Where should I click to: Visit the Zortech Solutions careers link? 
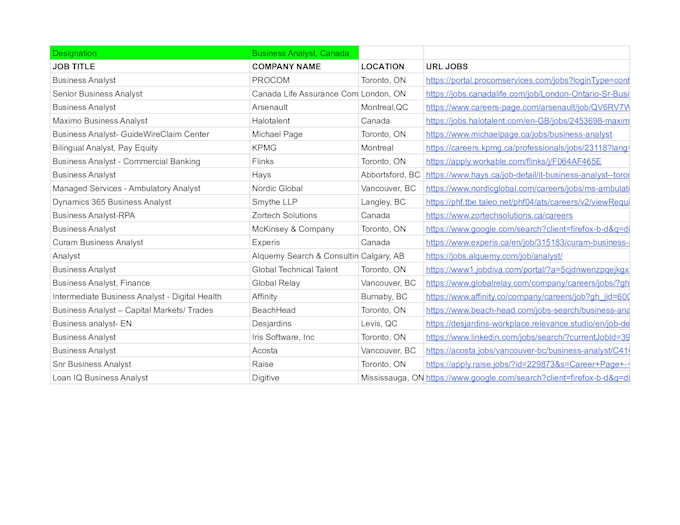[x=499, y=215]
